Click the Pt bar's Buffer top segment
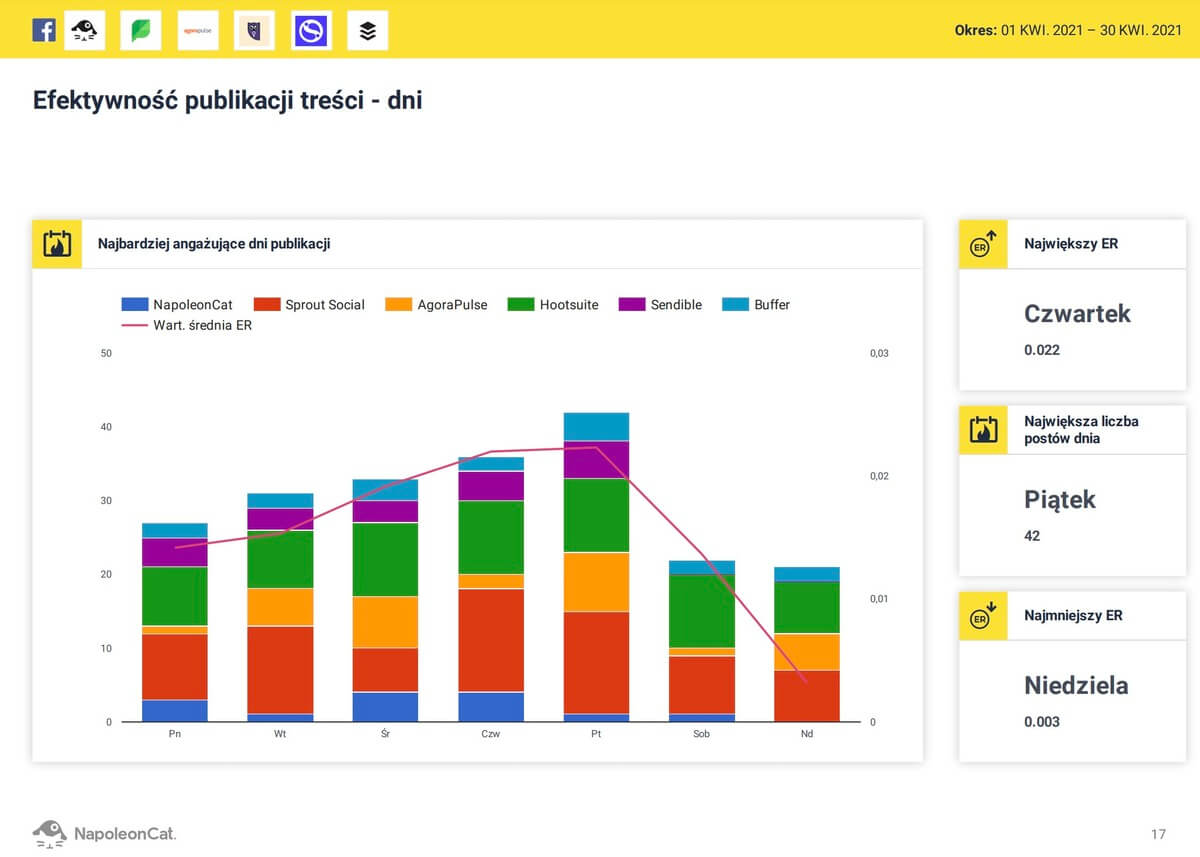The image size is (1200, 857). click(x=596, y=426)
